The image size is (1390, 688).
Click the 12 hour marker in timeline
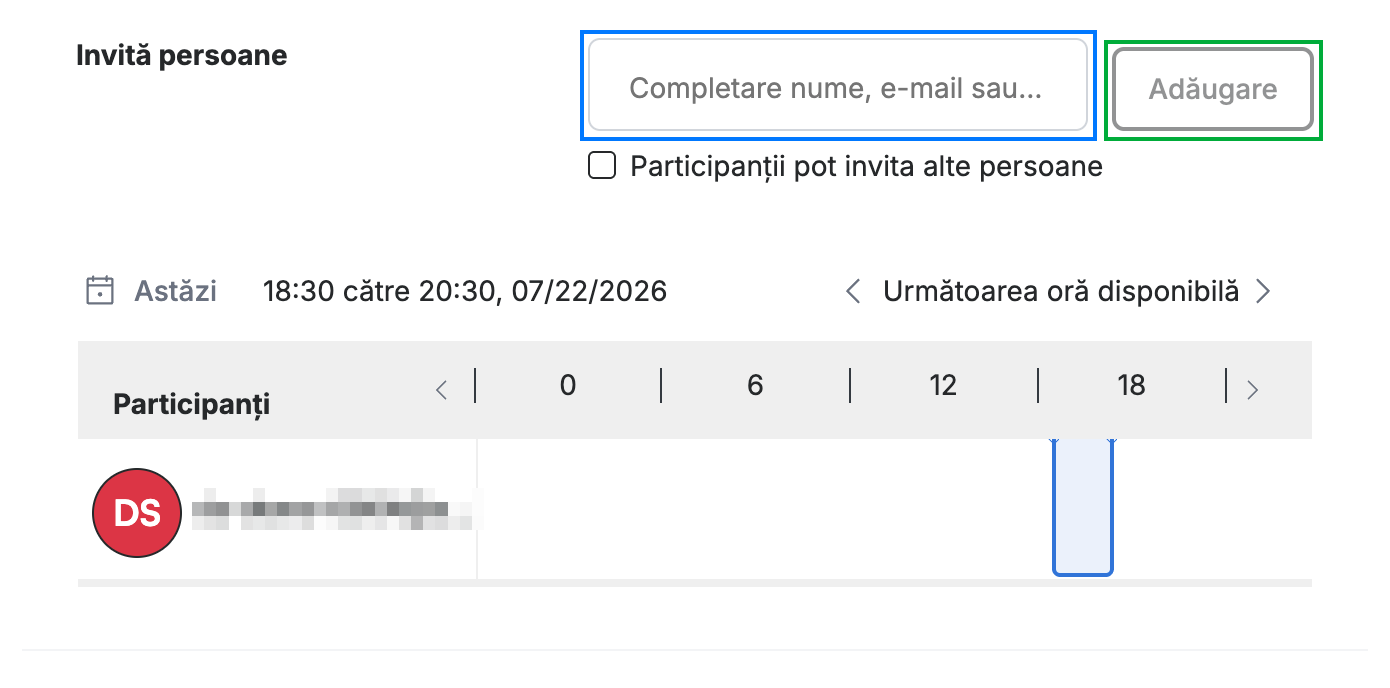tap(943, 385)
